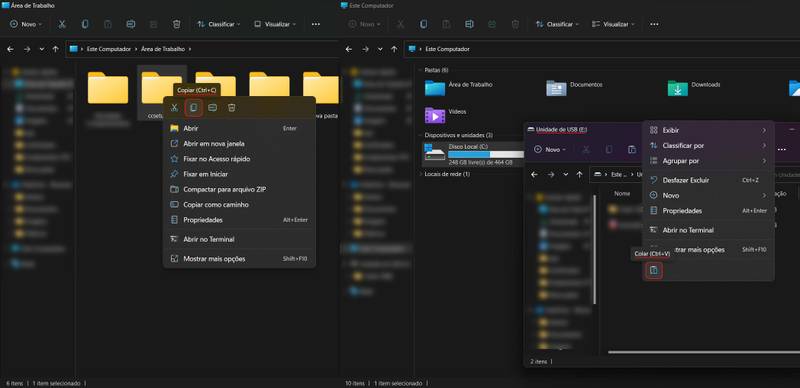Open recent locations dropdown in Área de Trabalho window
800x388 pixels.
[41, 49]
